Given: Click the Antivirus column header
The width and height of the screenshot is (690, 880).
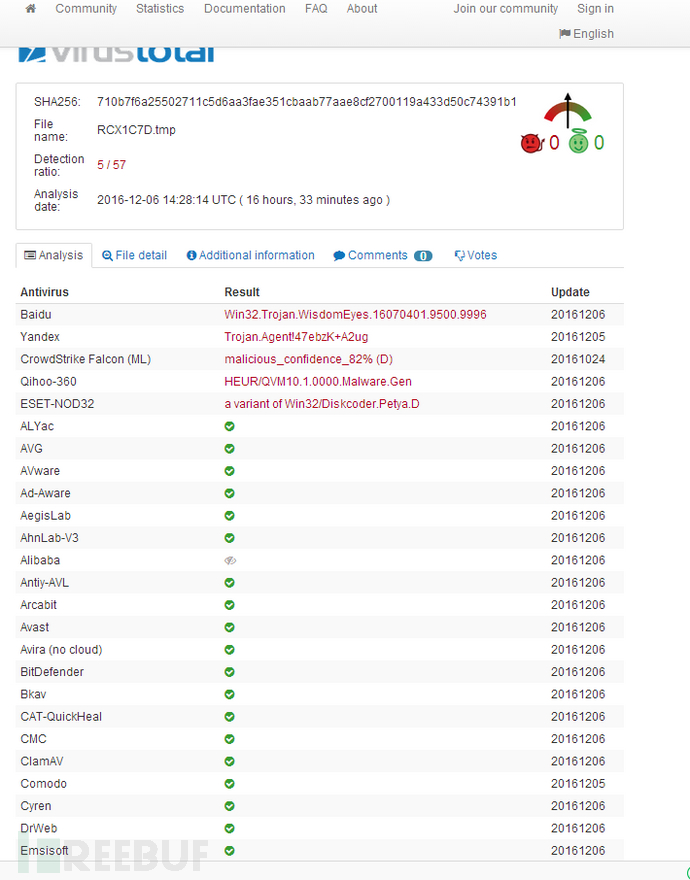Looking at the screenshot, I should 44,292.
